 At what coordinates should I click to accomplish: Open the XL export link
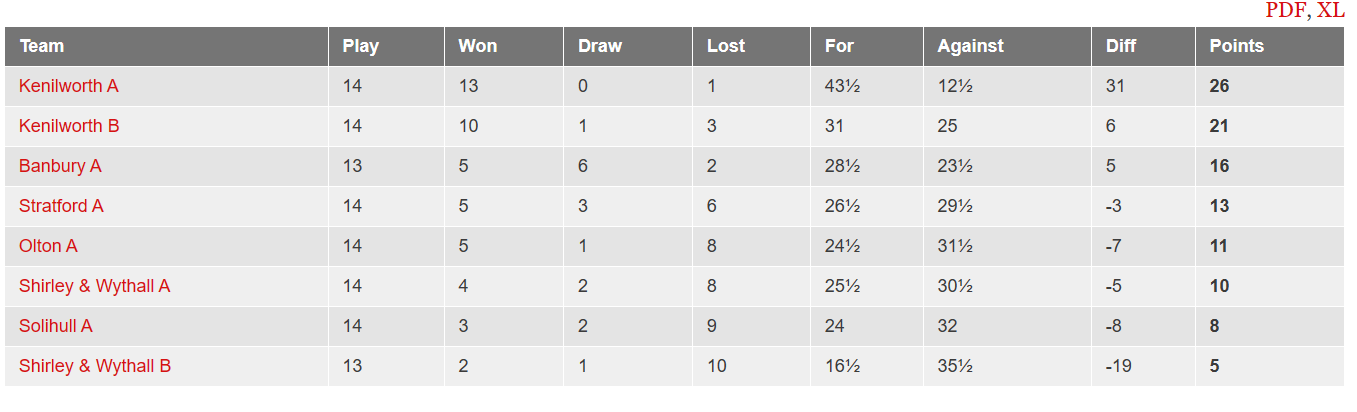click(1330, 10)
